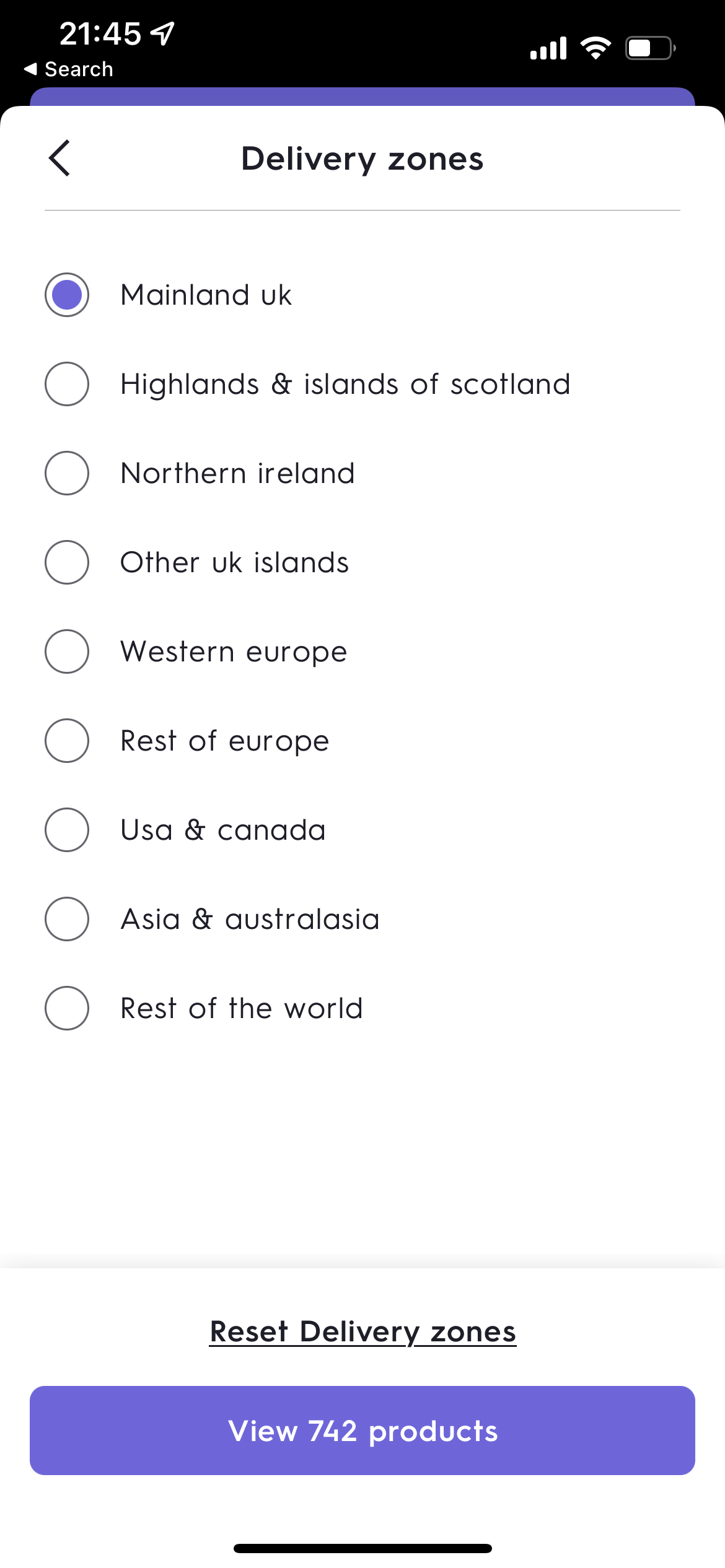725x1568 pixels.
Task: Tap the purple sheet edge behind the panel
Action: [x=362, y=97]
